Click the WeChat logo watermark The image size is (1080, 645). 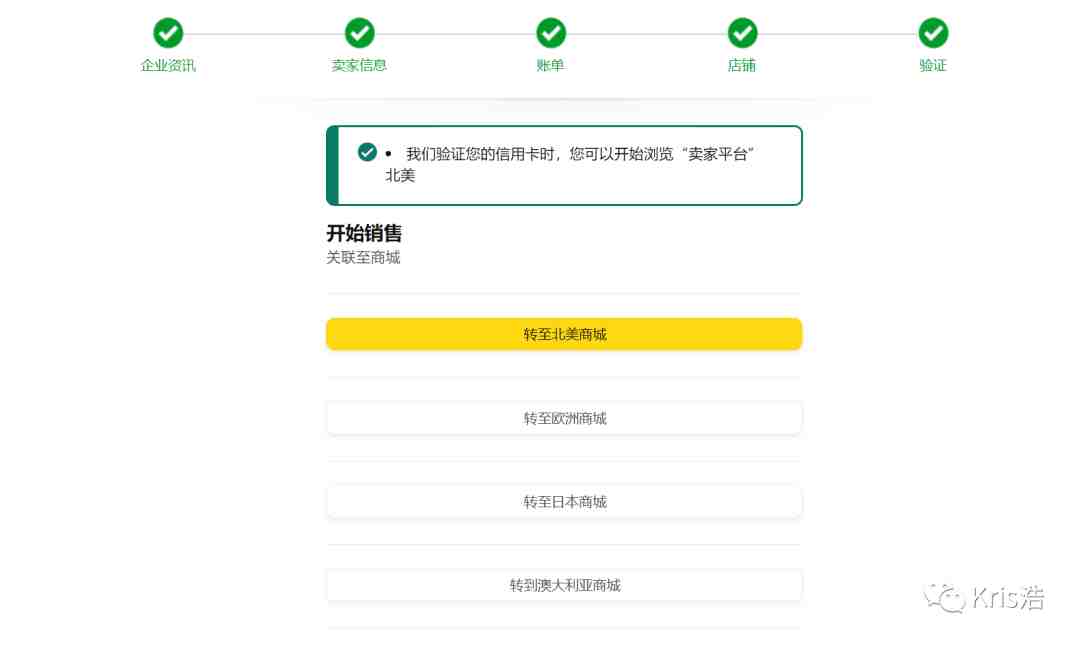(x=944, y=597)
